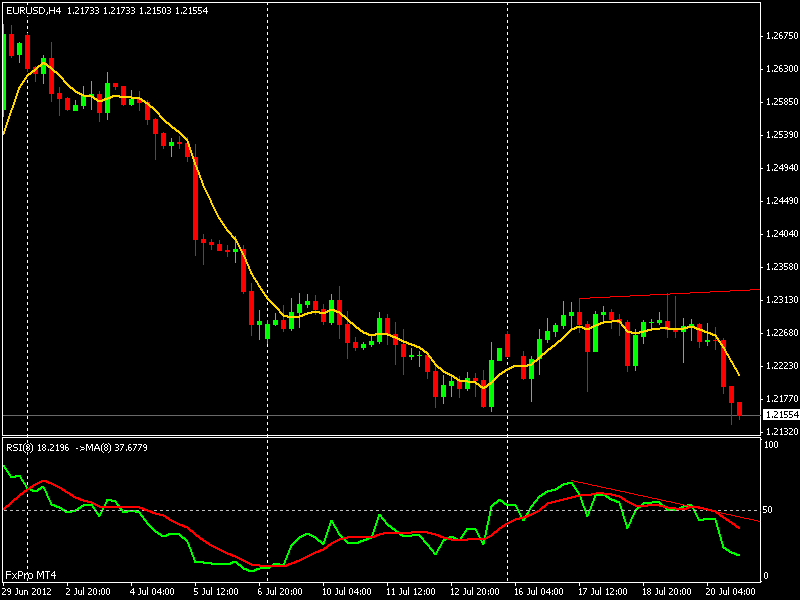Click the 20 Jul 04:00 time label
The image size is (800, 600).
[731, 592]
